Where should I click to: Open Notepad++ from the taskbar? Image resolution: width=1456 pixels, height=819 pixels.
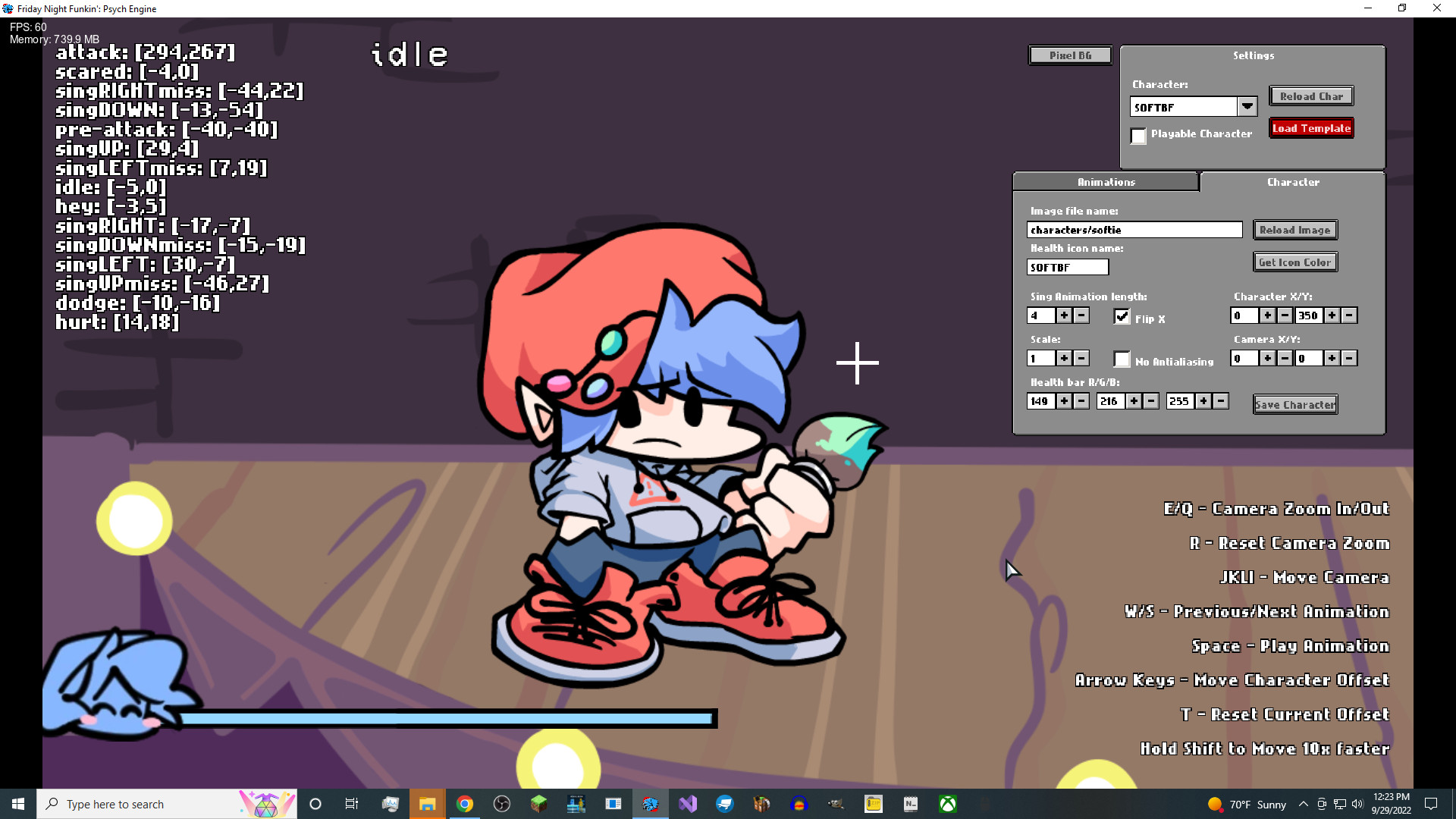click(911, 804)
